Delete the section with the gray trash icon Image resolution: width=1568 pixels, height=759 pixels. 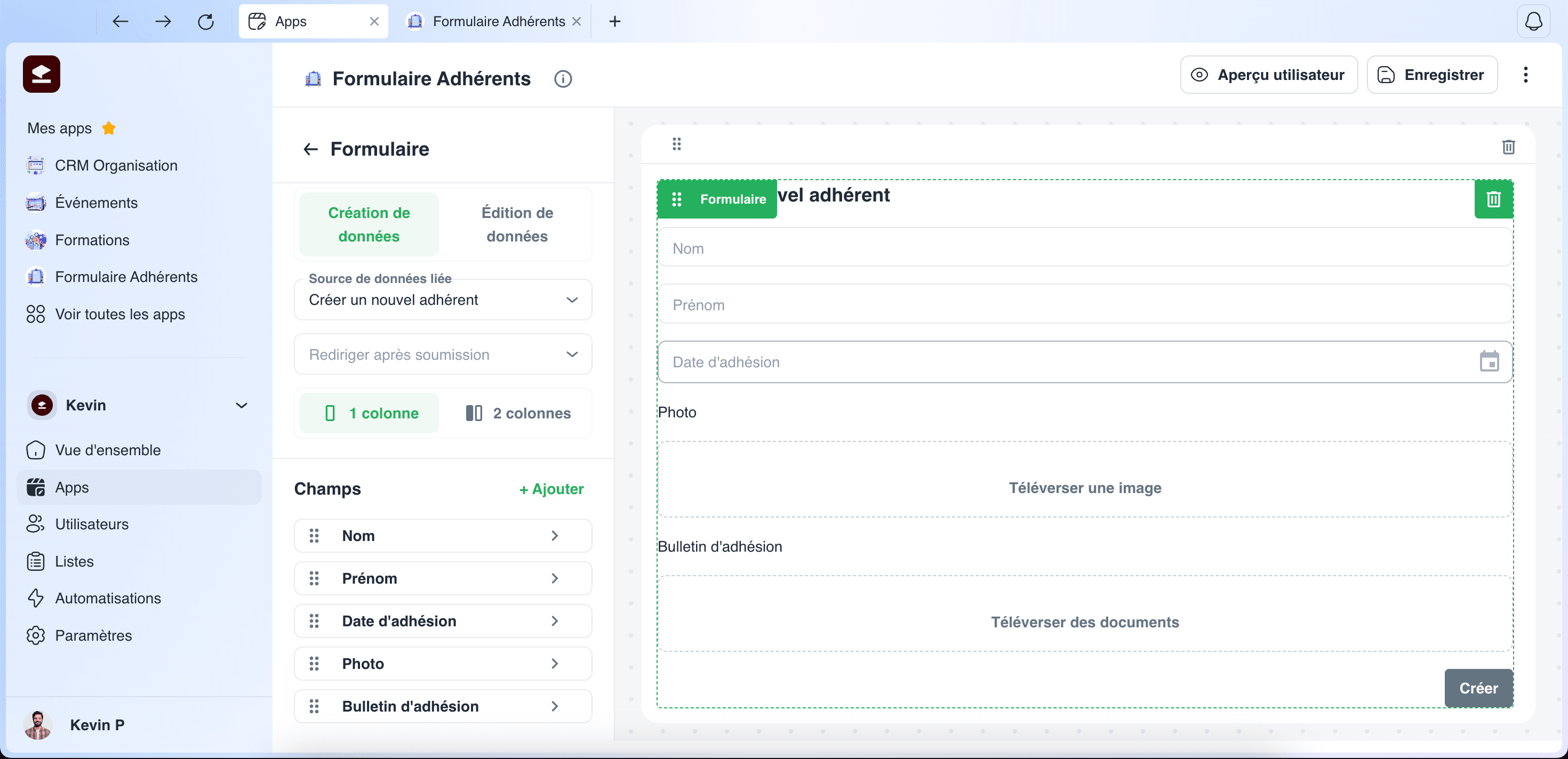click(1508, 147)
